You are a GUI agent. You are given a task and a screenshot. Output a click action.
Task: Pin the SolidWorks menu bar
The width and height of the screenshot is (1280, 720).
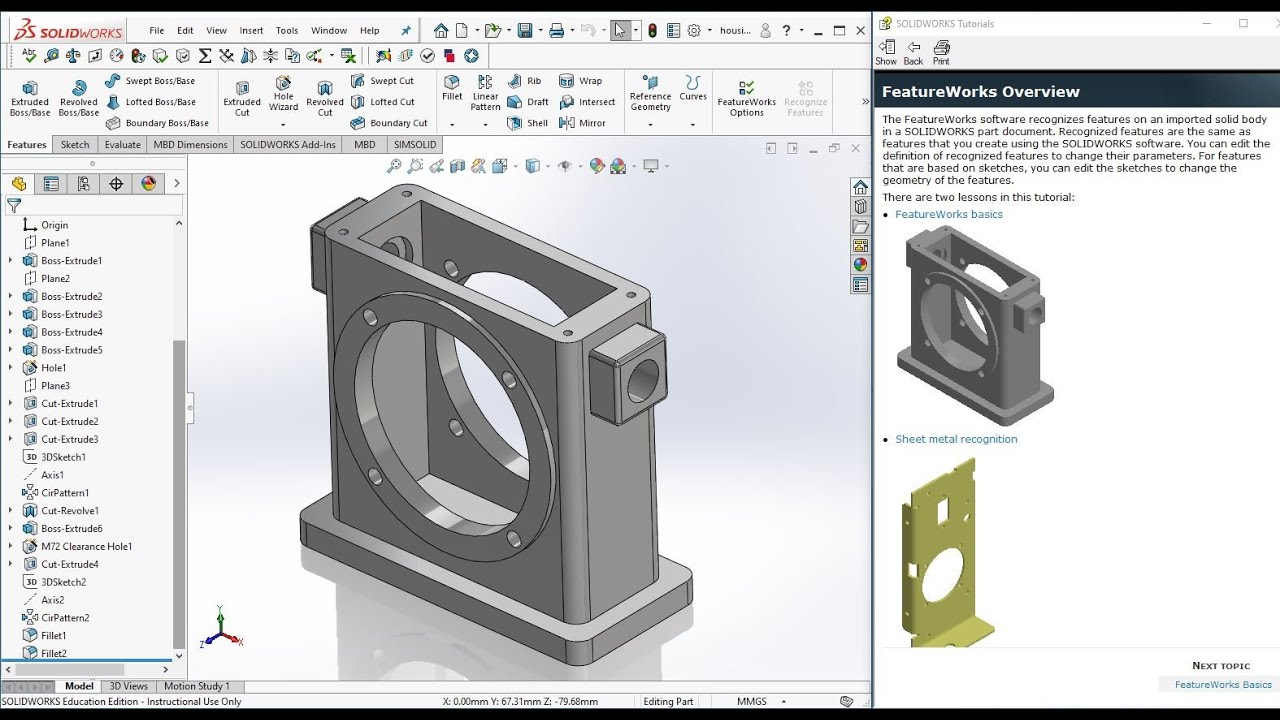click(x=406, y=31)
